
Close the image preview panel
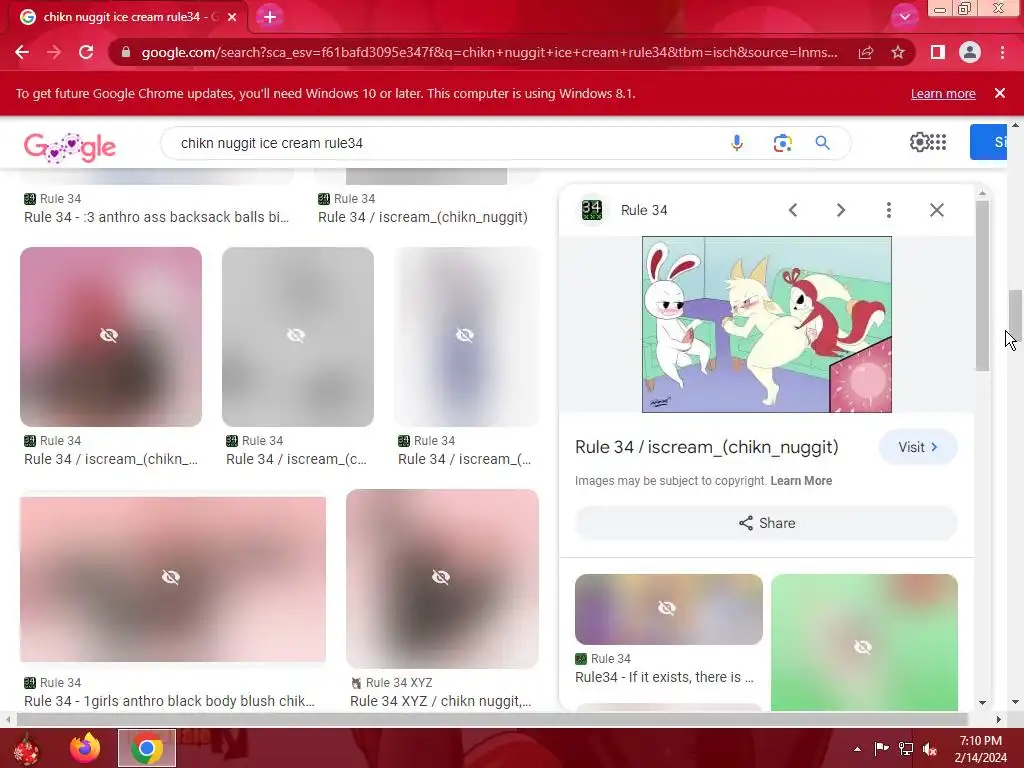[x=936, y=210]
